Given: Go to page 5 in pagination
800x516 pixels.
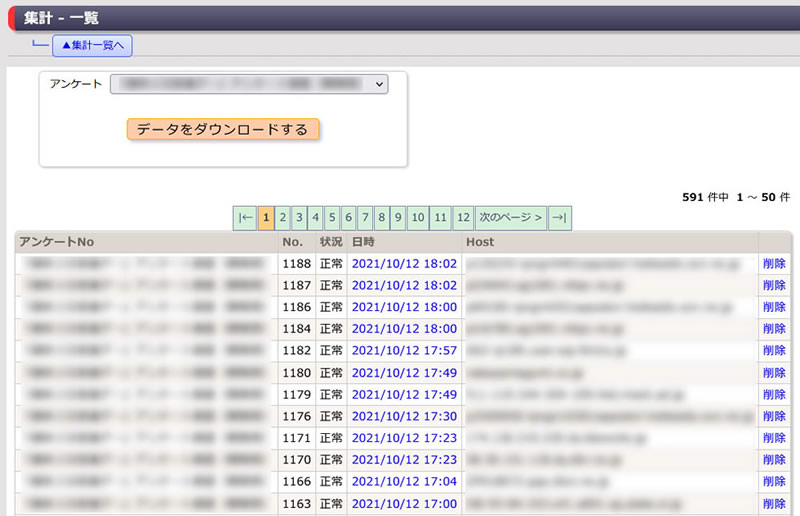Looking at the screenshot, I should coord(332,218).
